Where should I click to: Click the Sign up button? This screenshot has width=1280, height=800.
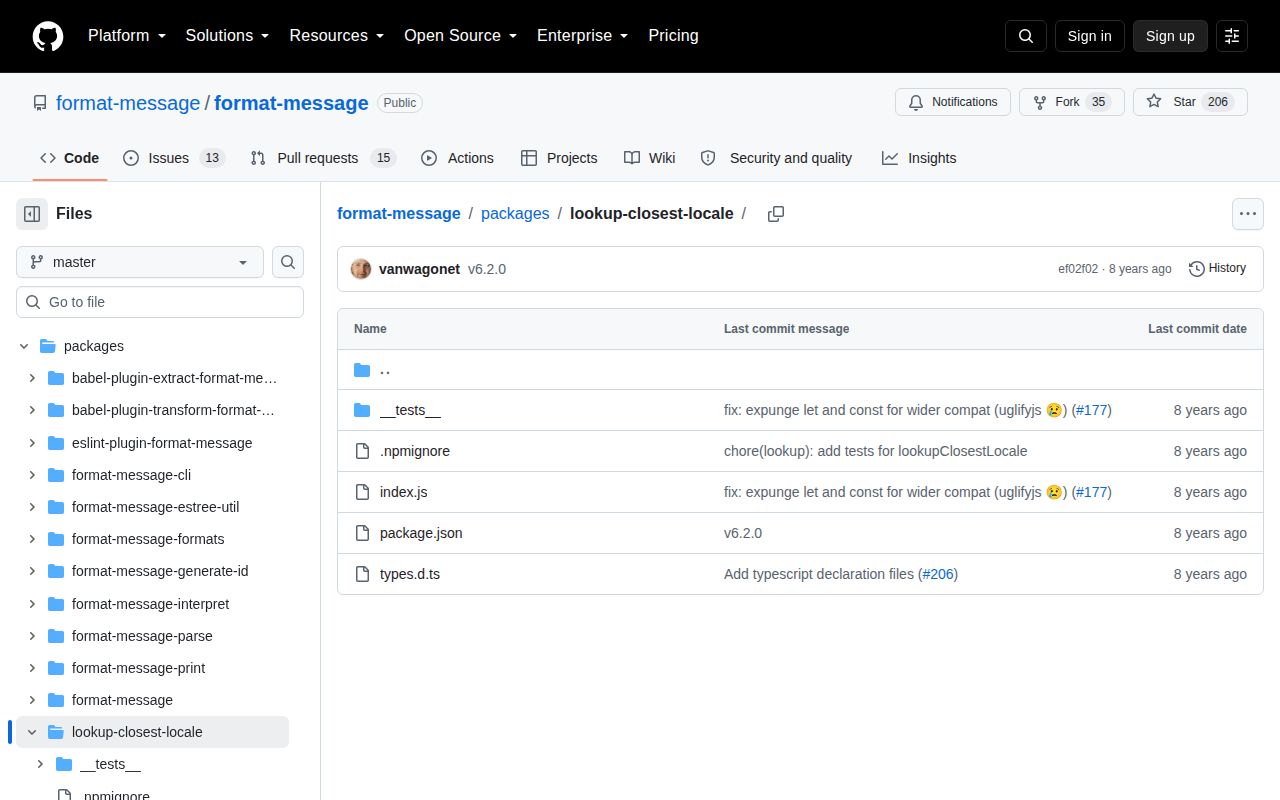pyautogui.click(x=1170, y=36)
